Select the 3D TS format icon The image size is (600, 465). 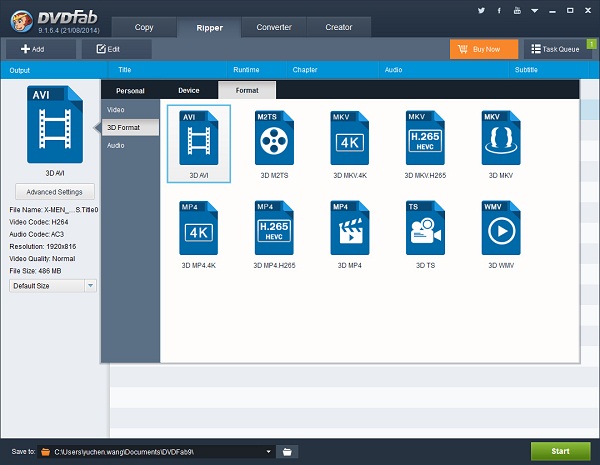click(425, 228)
